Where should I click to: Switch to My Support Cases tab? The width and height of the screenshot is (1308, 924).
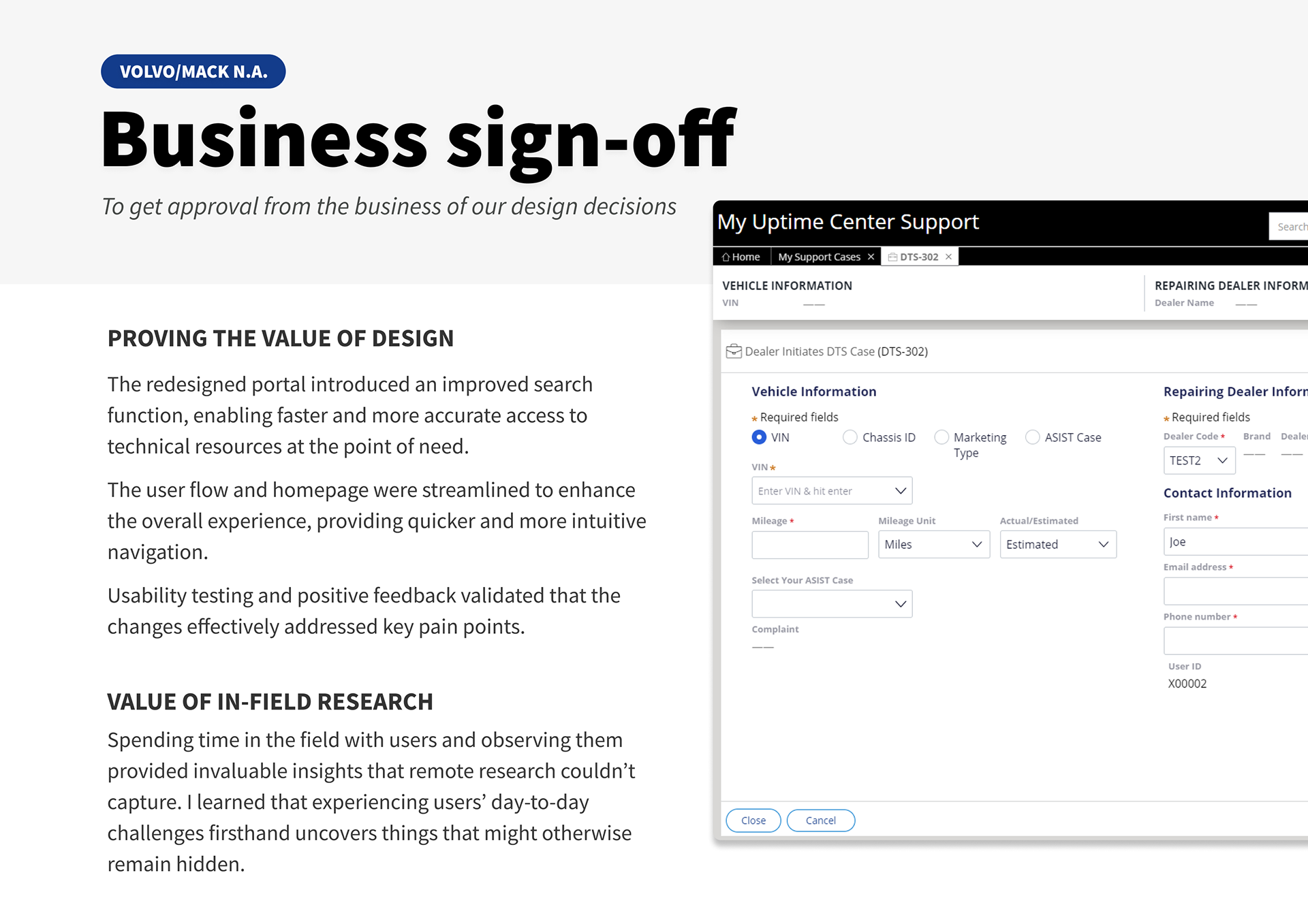(819, 257)
